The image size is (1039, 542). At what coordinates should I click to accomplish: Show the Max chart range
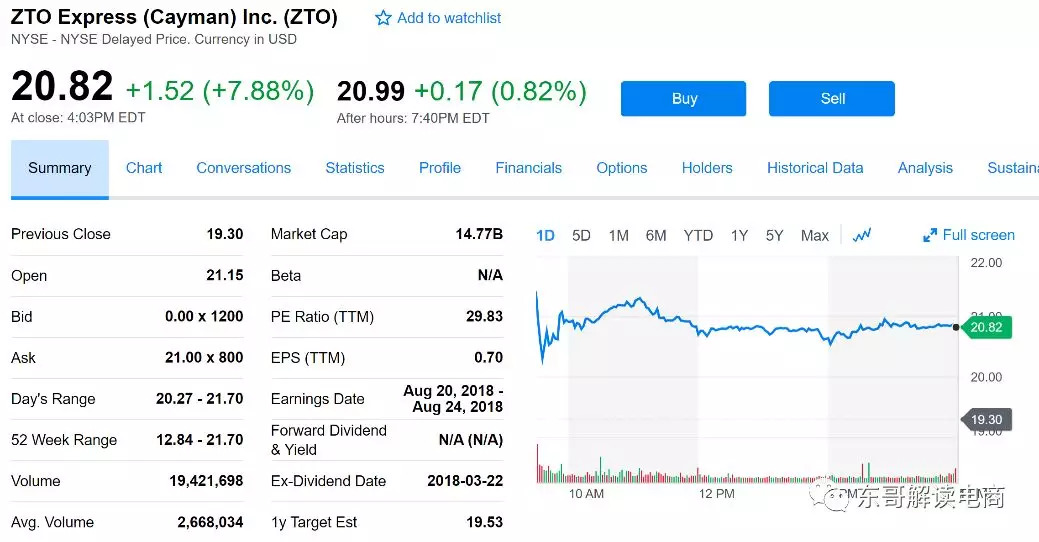click(x=815, y=236)
